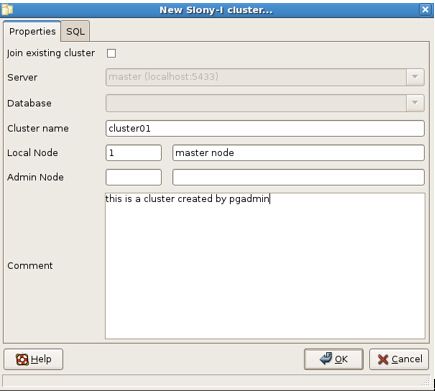
Task: Click the 'Join existing cluster' label
Action: click(51, 53)
